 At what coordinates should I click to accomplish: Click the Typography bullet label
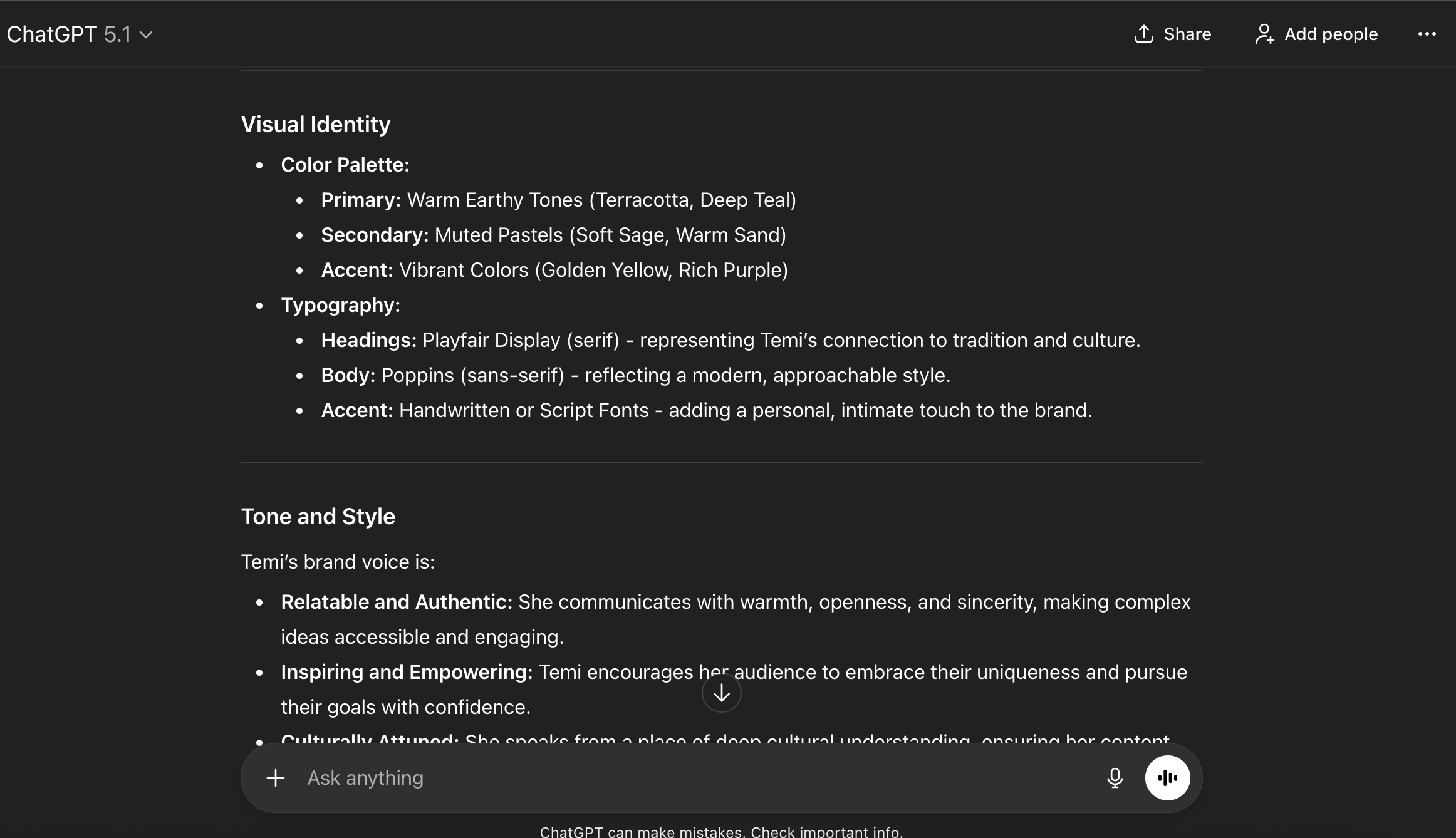340,305
